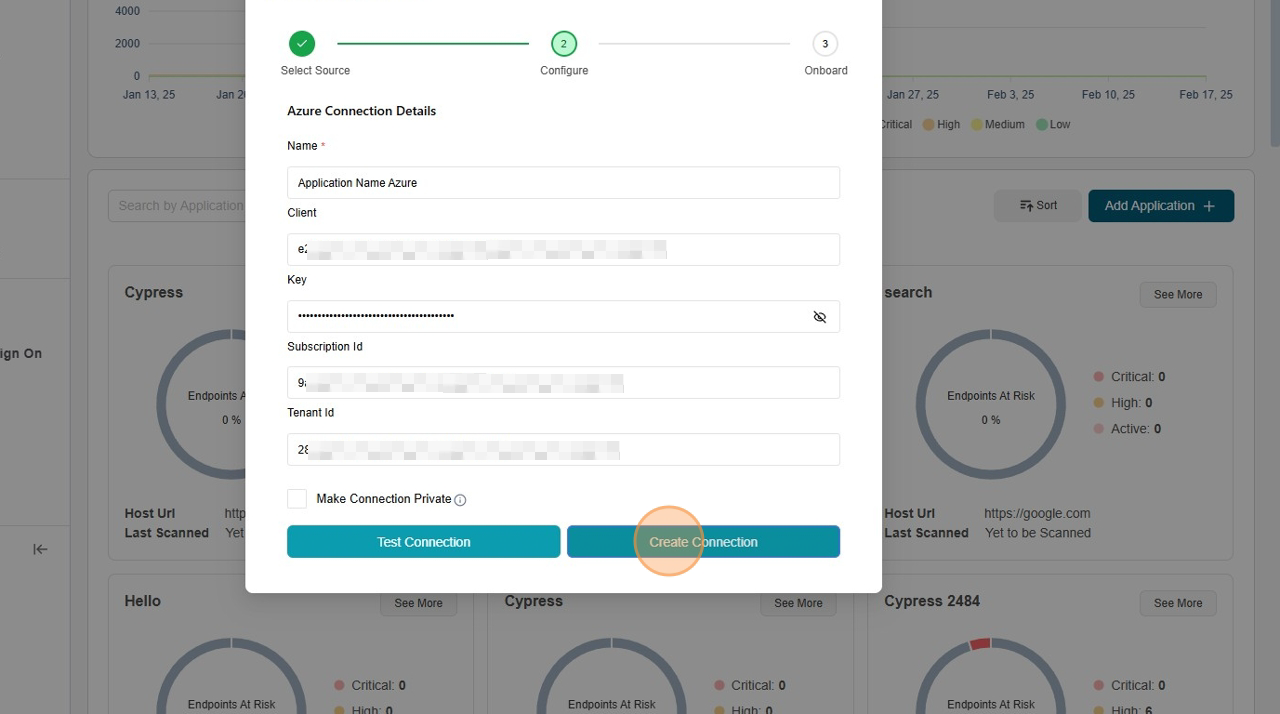Click the Name input field
1280x714 pixels.
[563, 183]
